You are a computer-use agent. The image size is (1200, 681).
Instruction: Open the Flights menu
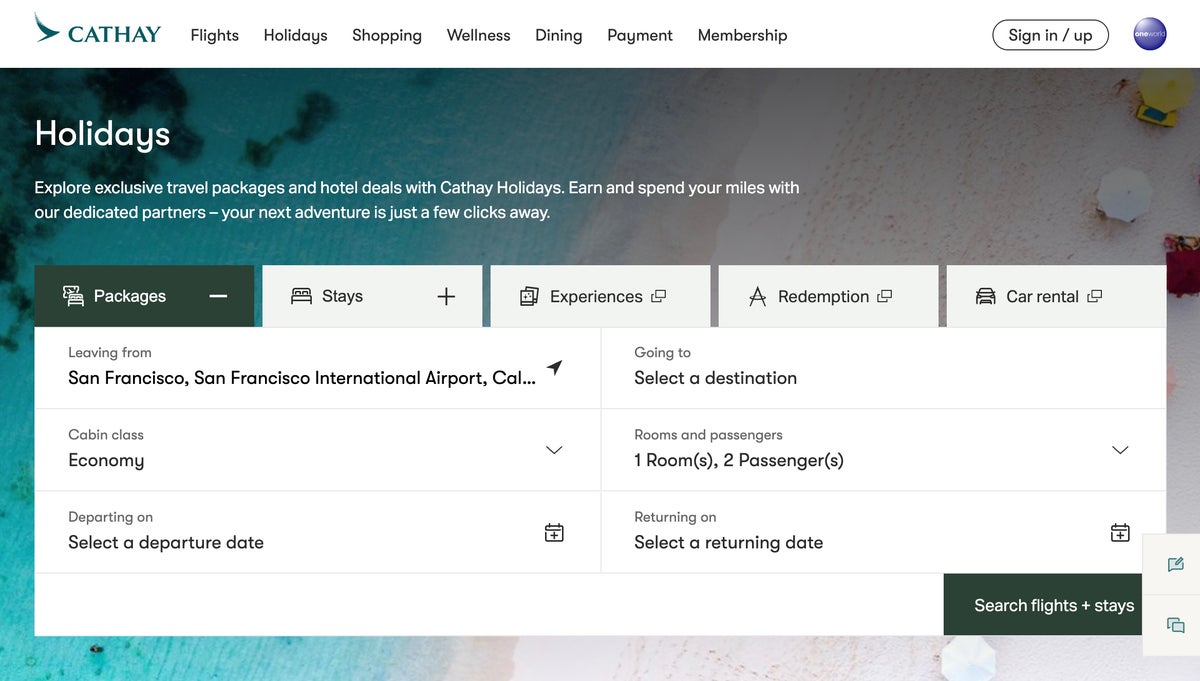pos(214,35)
